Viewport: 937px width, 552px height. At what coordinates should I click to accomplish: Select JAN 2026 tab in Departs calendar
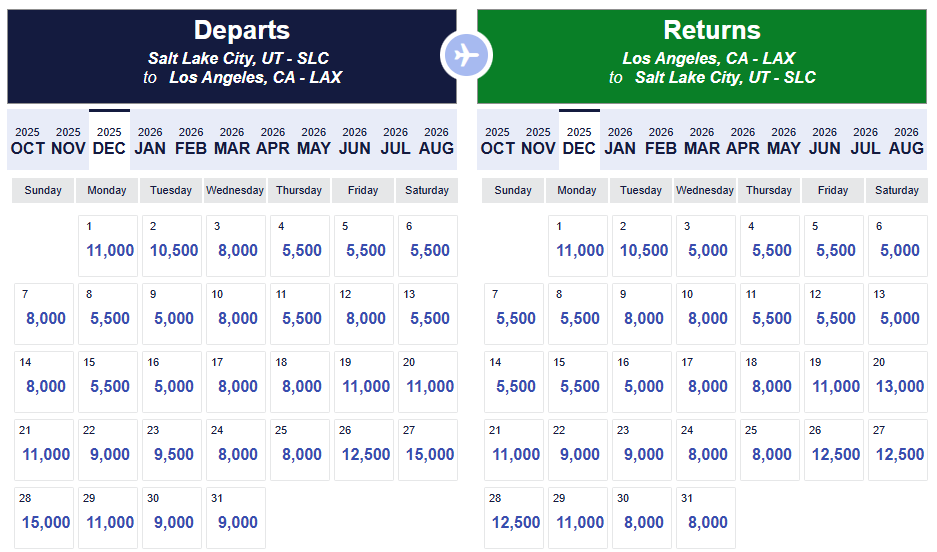150,140
